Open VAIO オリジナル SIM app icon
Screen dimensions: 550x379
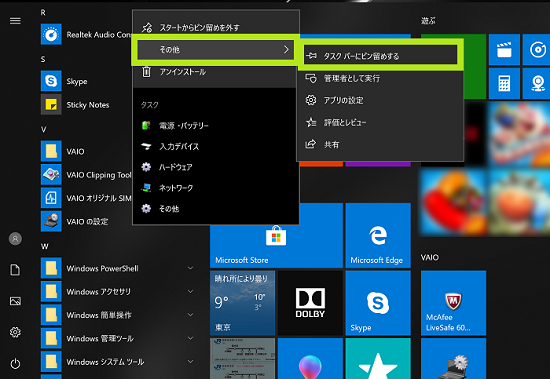(x=51, y=198)
